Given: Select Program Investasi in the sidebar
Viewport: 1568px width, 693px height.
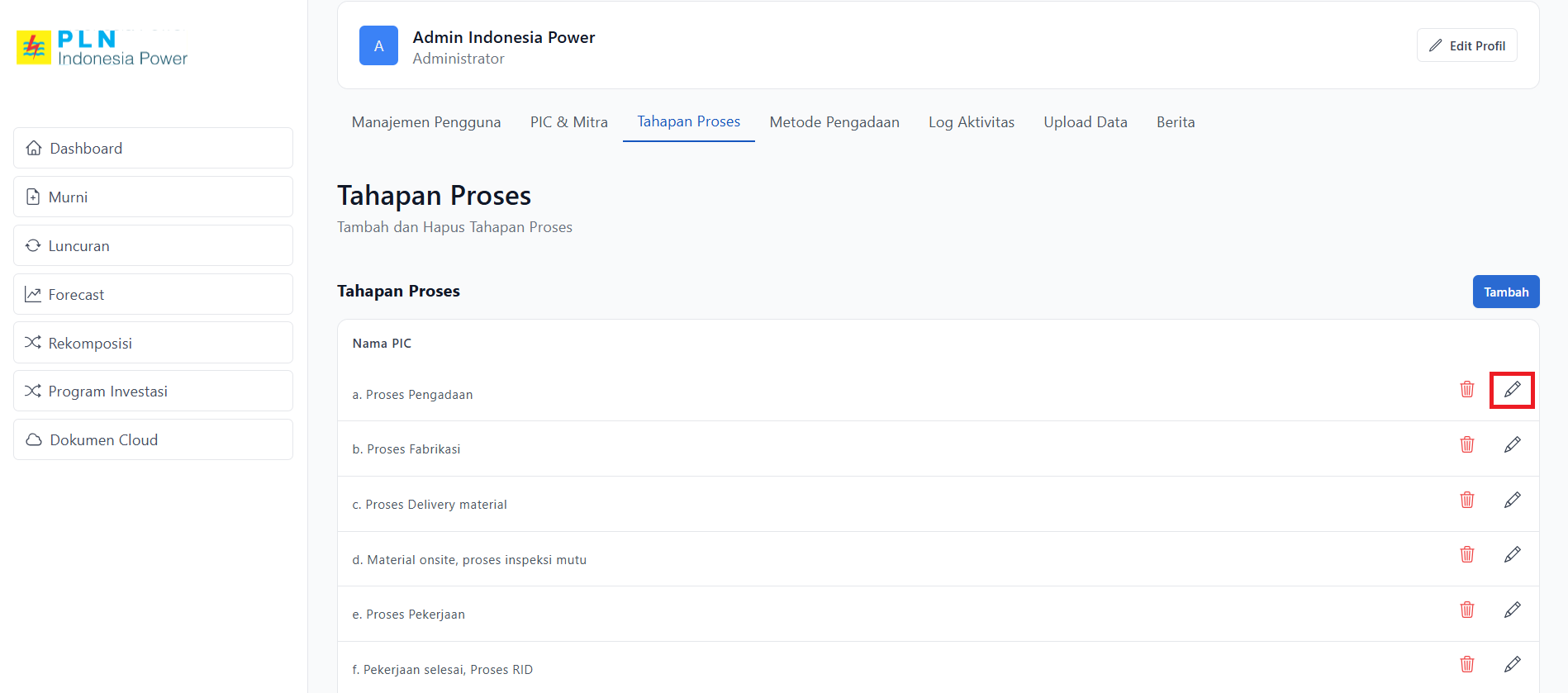Looking at the screenshot, I should (153, 391).
